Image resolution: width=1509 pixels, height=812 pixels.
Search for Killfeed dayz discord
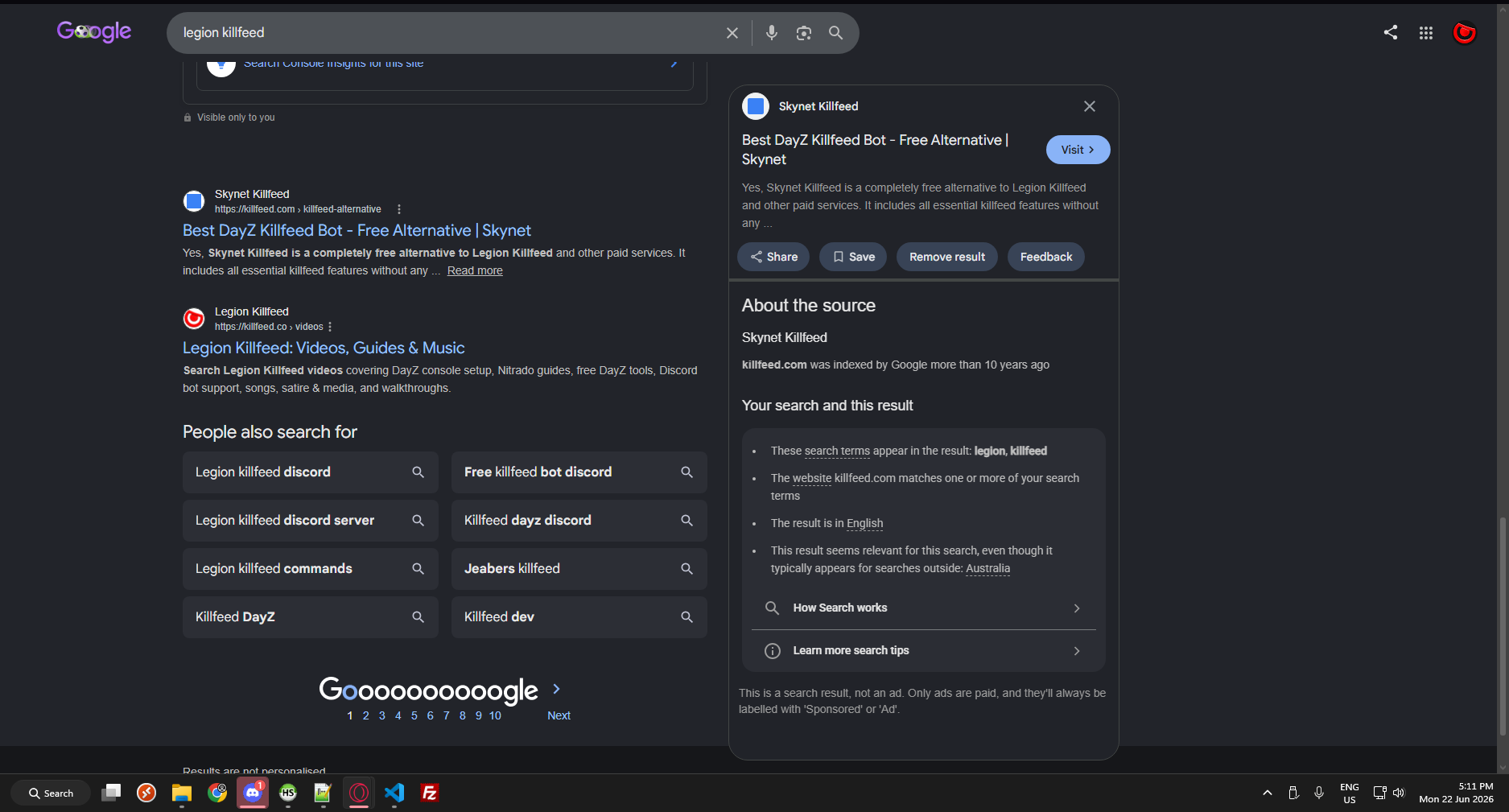tap(579, 521)
